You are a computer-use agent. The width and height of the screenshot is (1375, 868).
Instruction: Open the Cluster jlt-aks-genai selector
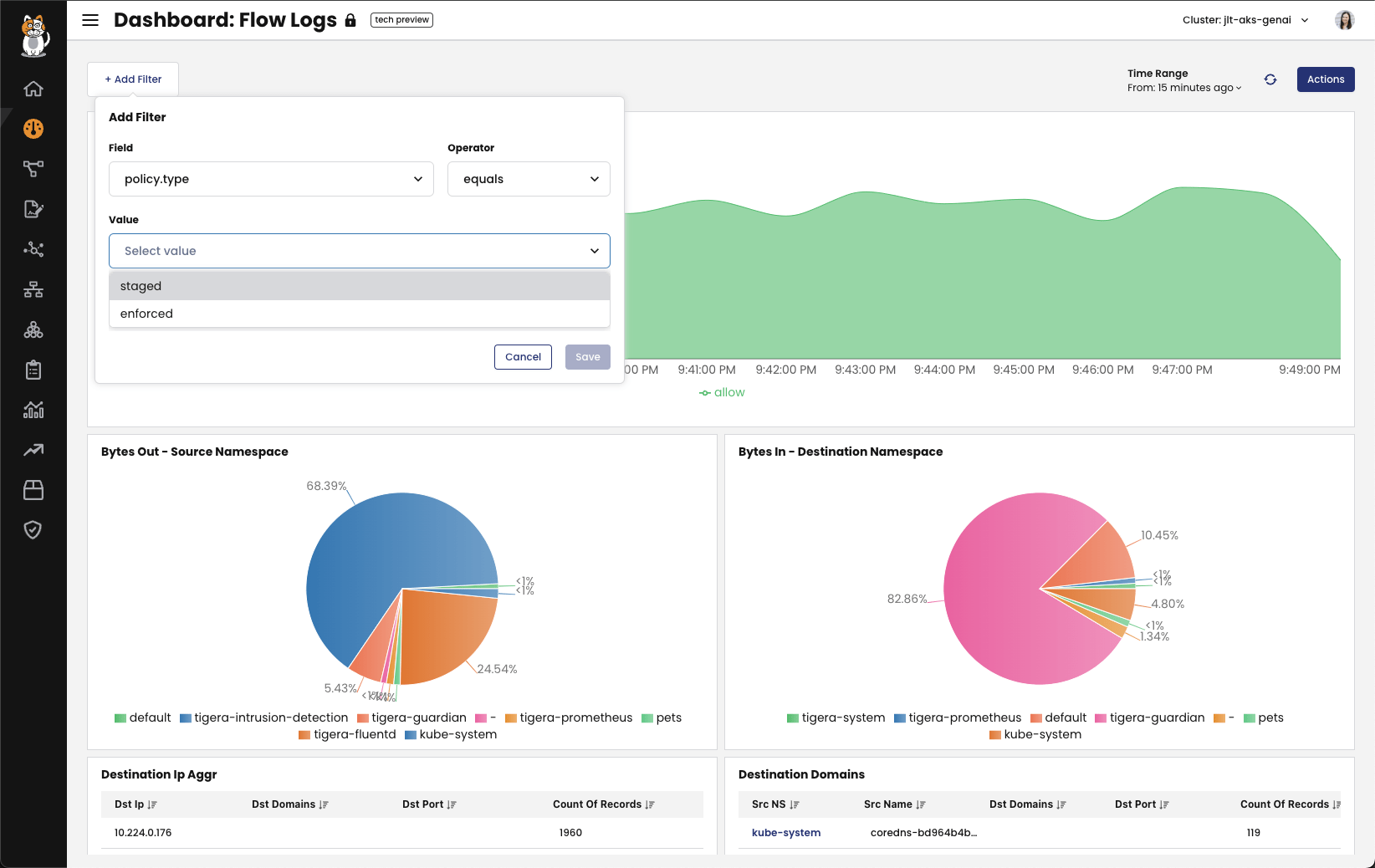click(1245, 20)
